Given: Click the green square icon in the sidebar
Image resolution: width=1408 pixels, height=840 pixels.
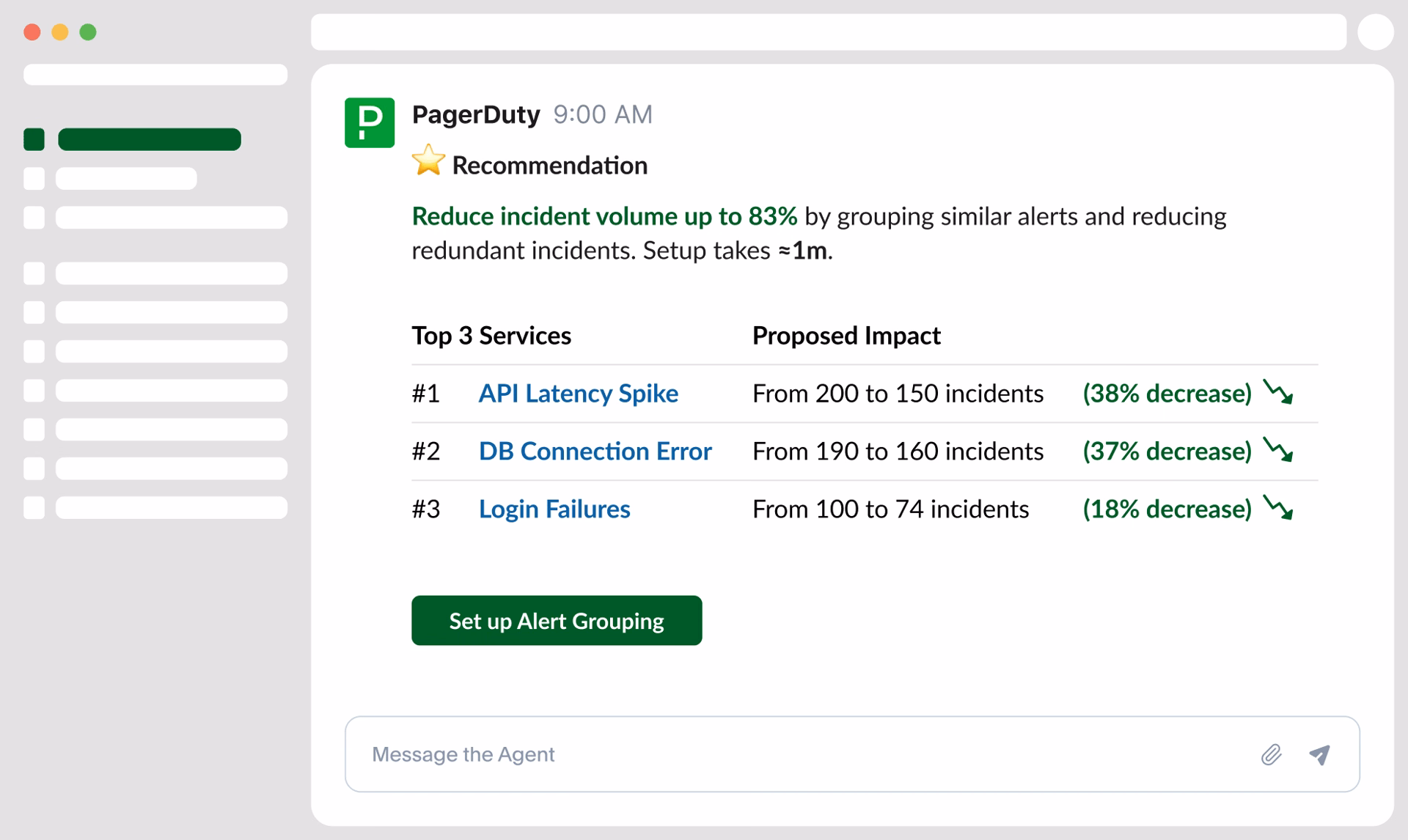Looking at the screenshot, I should [34, 139].
